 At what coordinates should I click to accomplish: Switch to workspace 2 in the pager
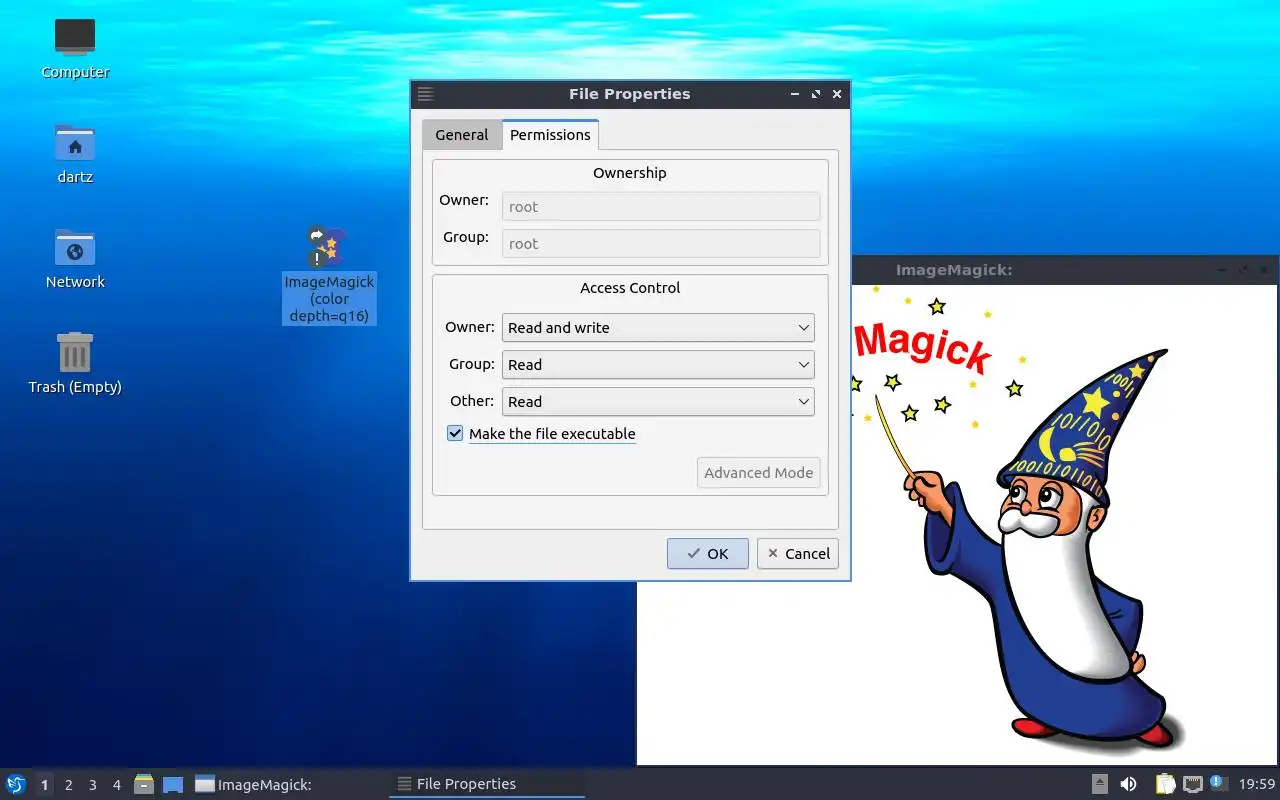coord(68,785)
